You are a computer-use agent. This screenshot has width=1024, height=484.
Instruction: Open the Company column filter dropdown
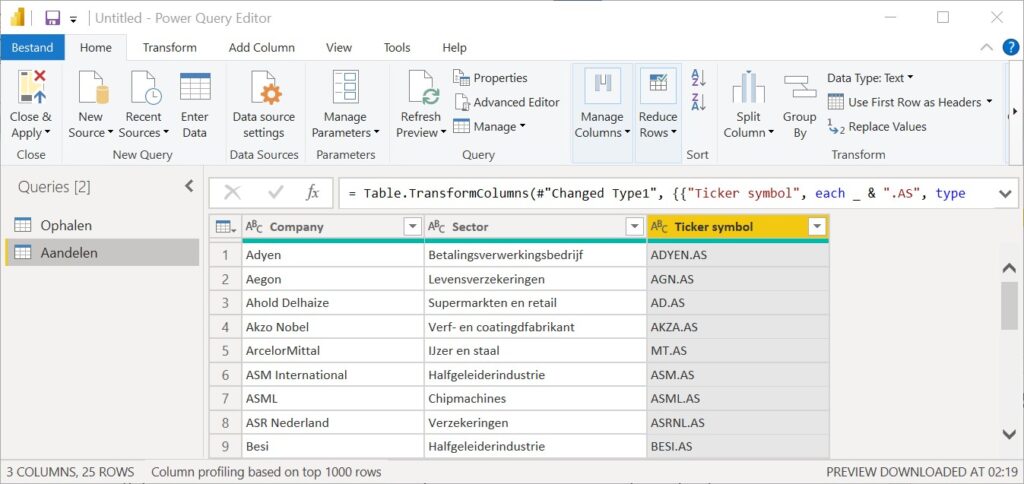[412, 227]
